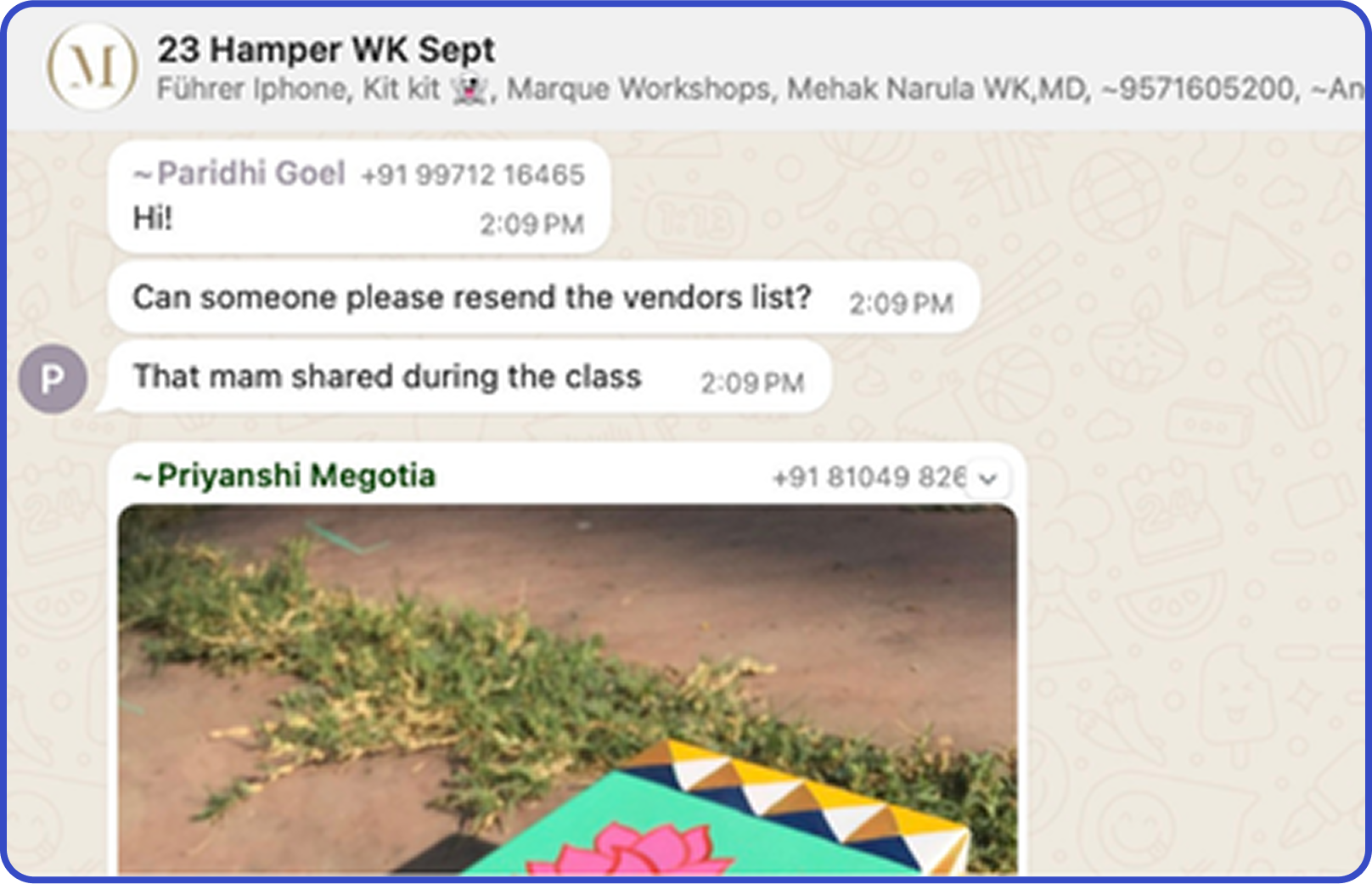Open the shared photo of painted box
Viewport: 1372px width, 884px height.
(x=567, y=690)
